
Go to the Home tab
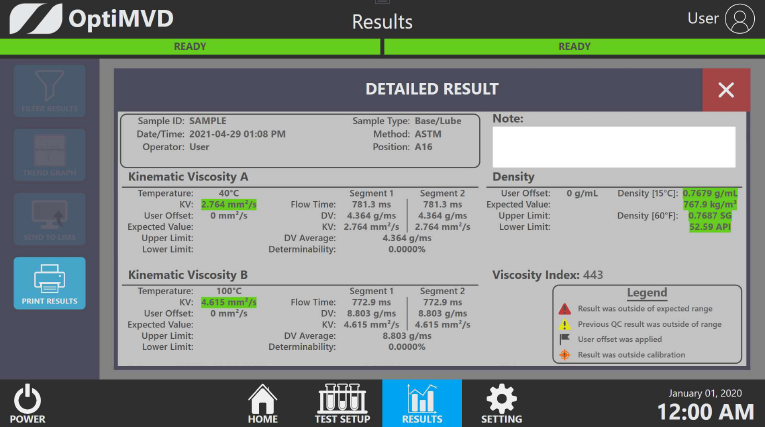(262, 404)
